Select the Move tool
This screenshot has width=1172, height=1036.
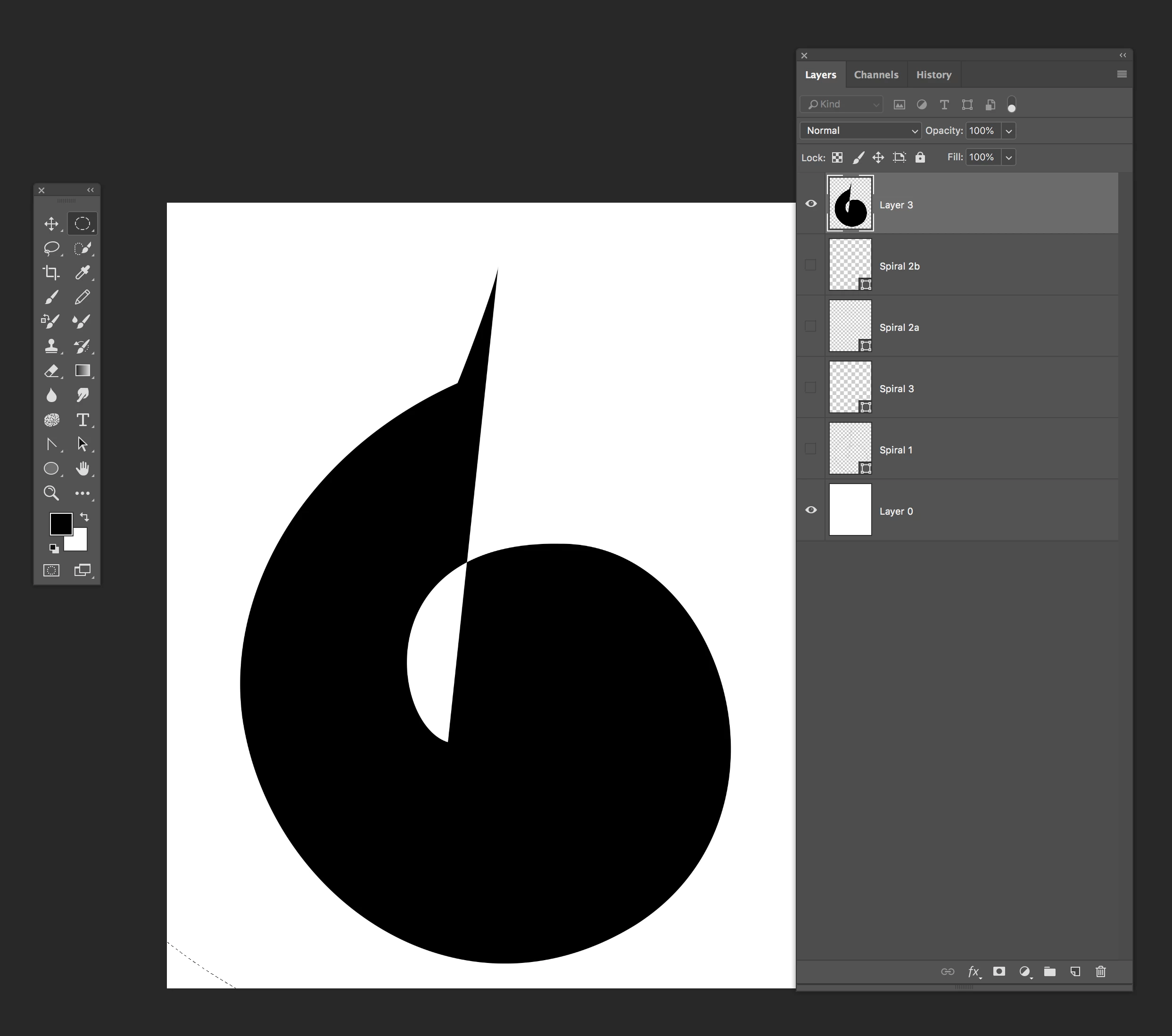click(x=51, y=223)
